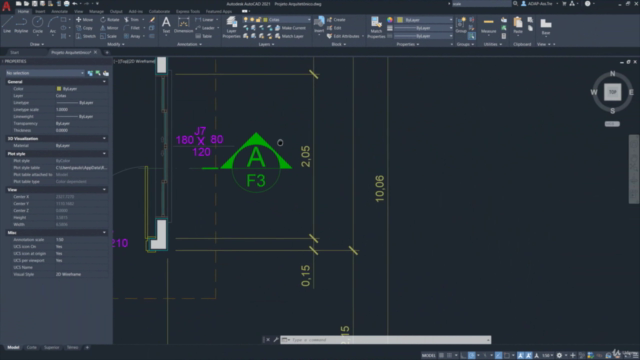Open the Annotate ribbon tab
Screen dimensions: 640x360
click(x=60, y=11)
